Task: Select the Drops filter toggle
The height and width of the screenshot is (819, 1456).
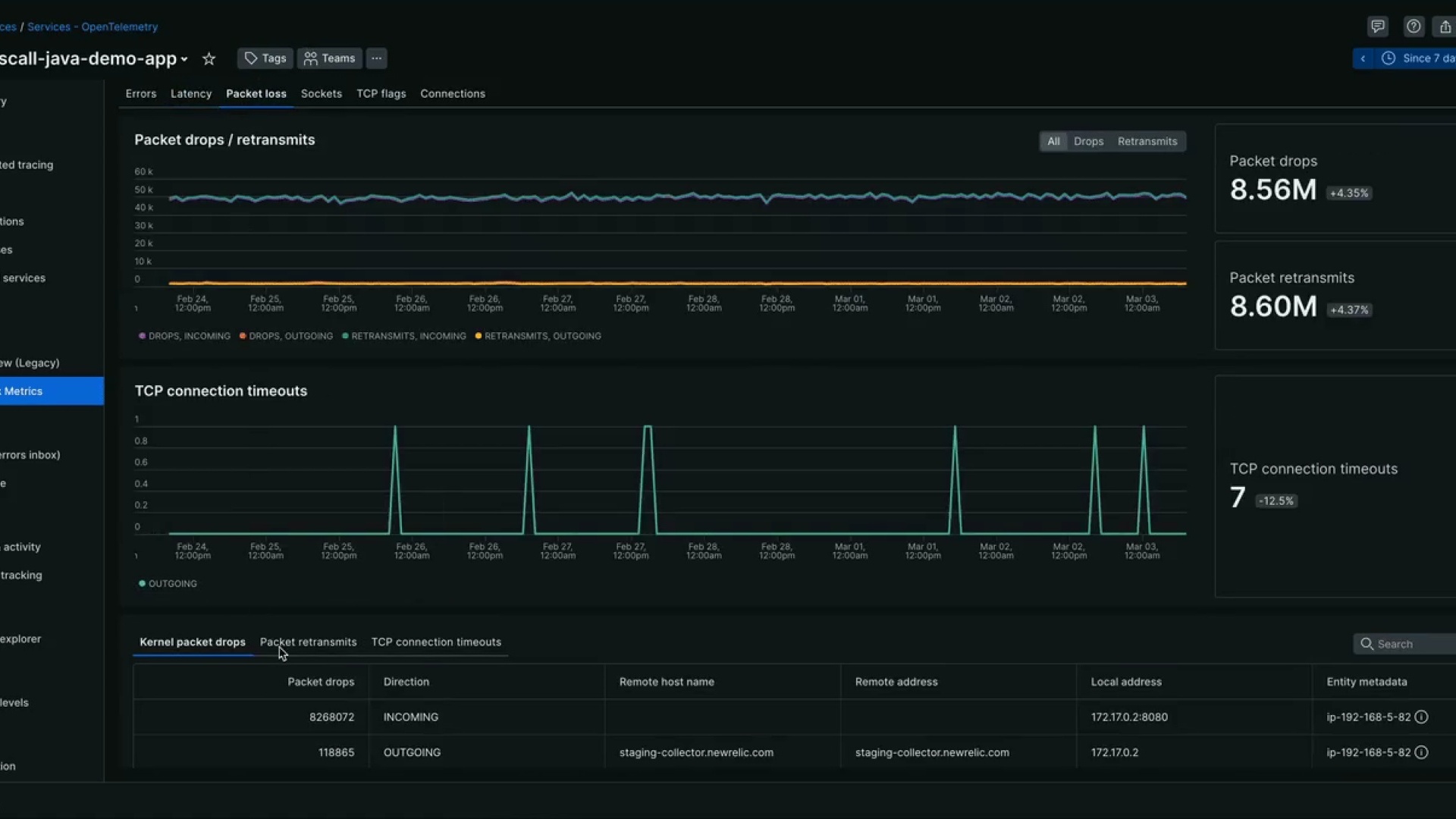Action: click(x=1088, y=142)
